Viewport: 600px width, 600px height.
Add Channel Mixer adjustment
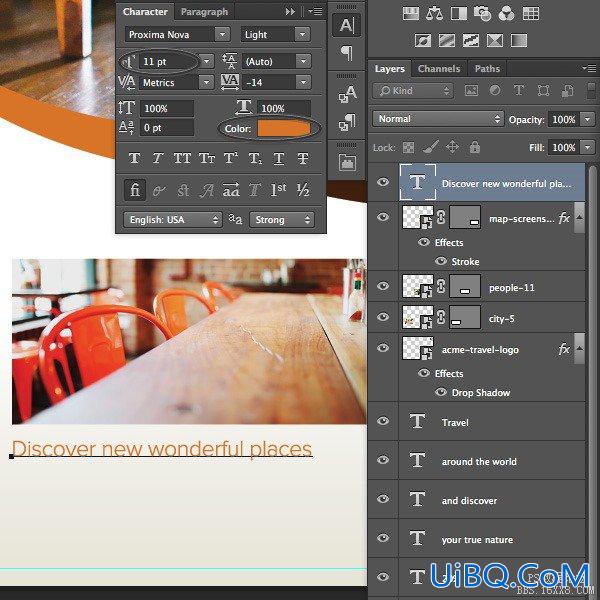(x=507, y=13)
